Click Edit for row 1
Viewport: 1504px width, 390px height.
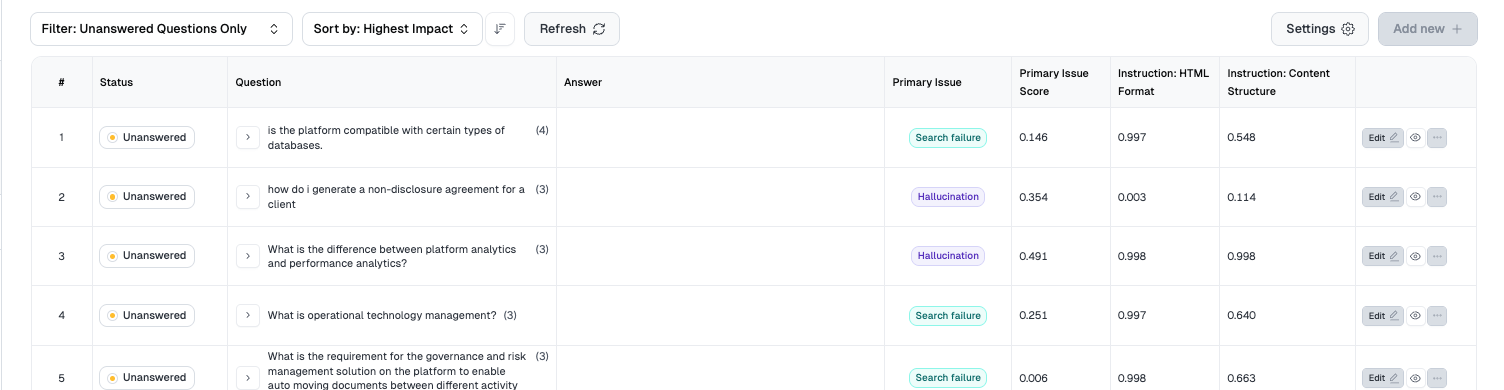[1383, 138]
